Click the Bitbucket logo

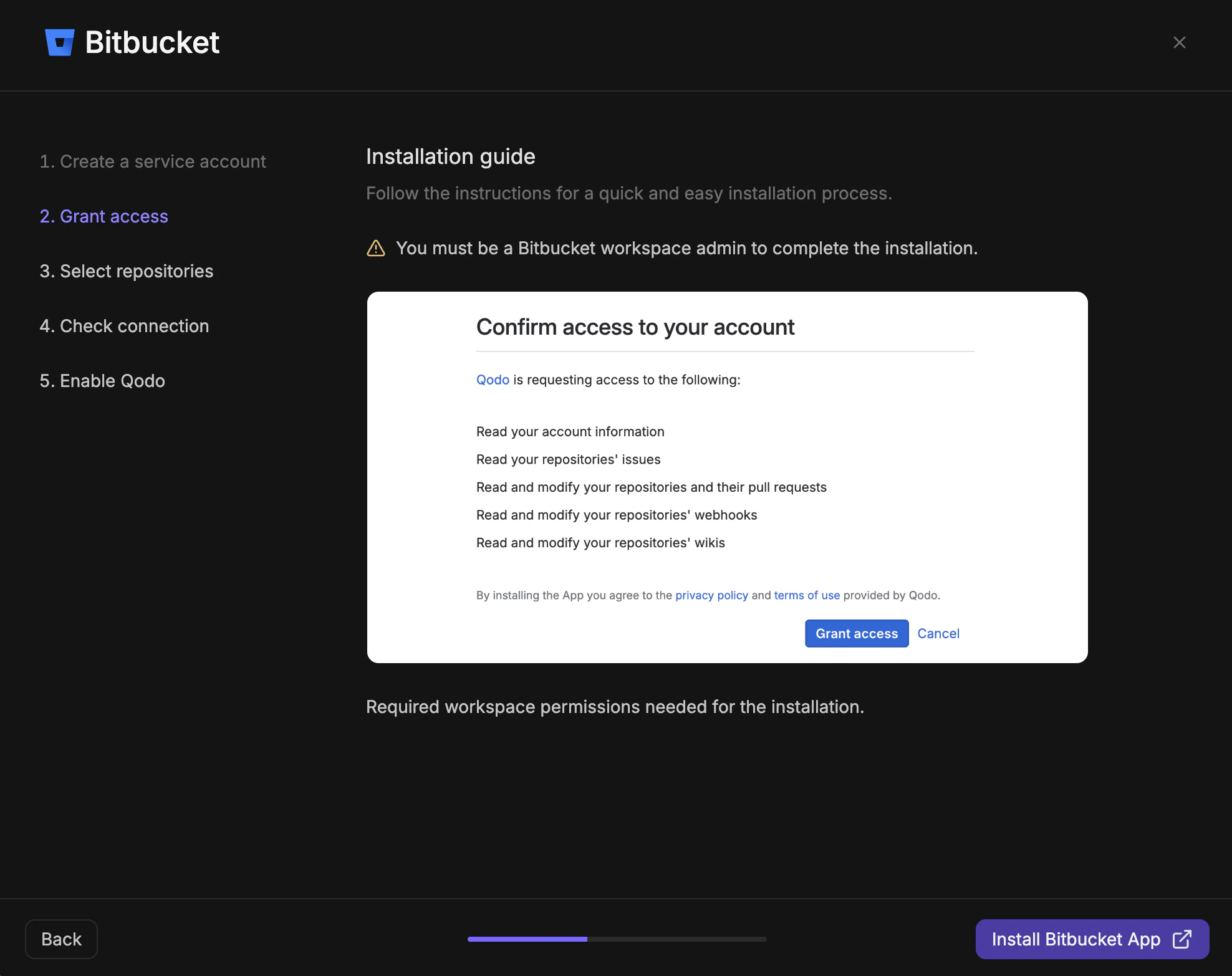[x=60, y=42]
